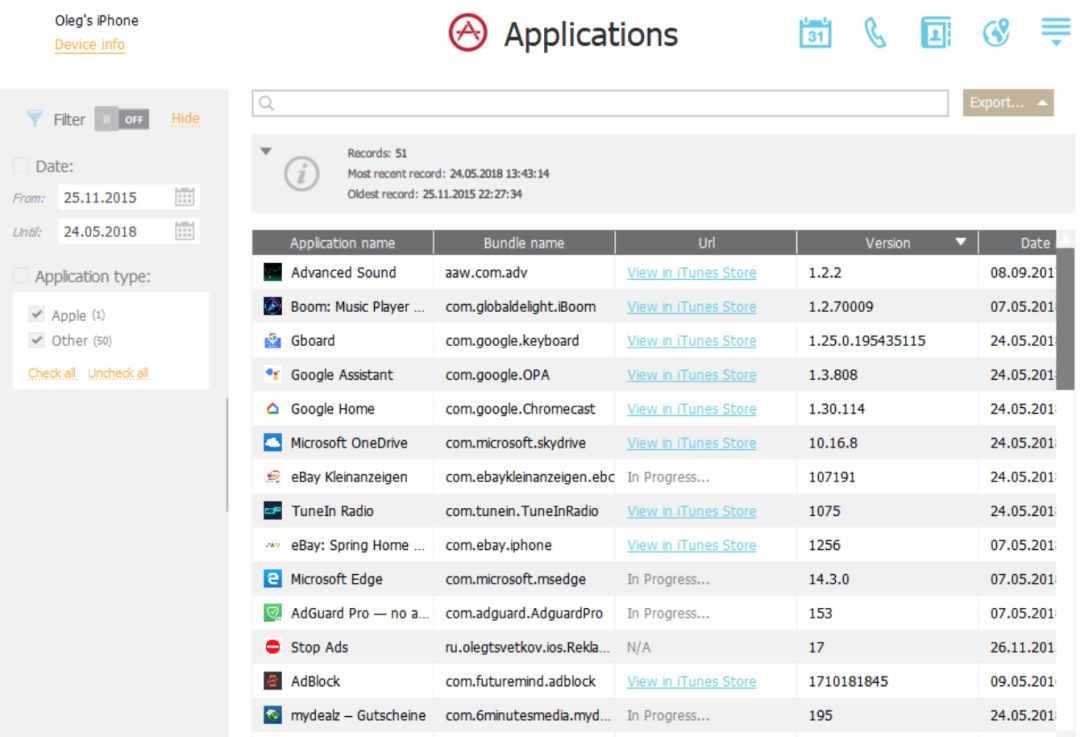This screenshot has width=1080, height=737.
Task: Hide the filter panel
Action: (x=185, y=118)
